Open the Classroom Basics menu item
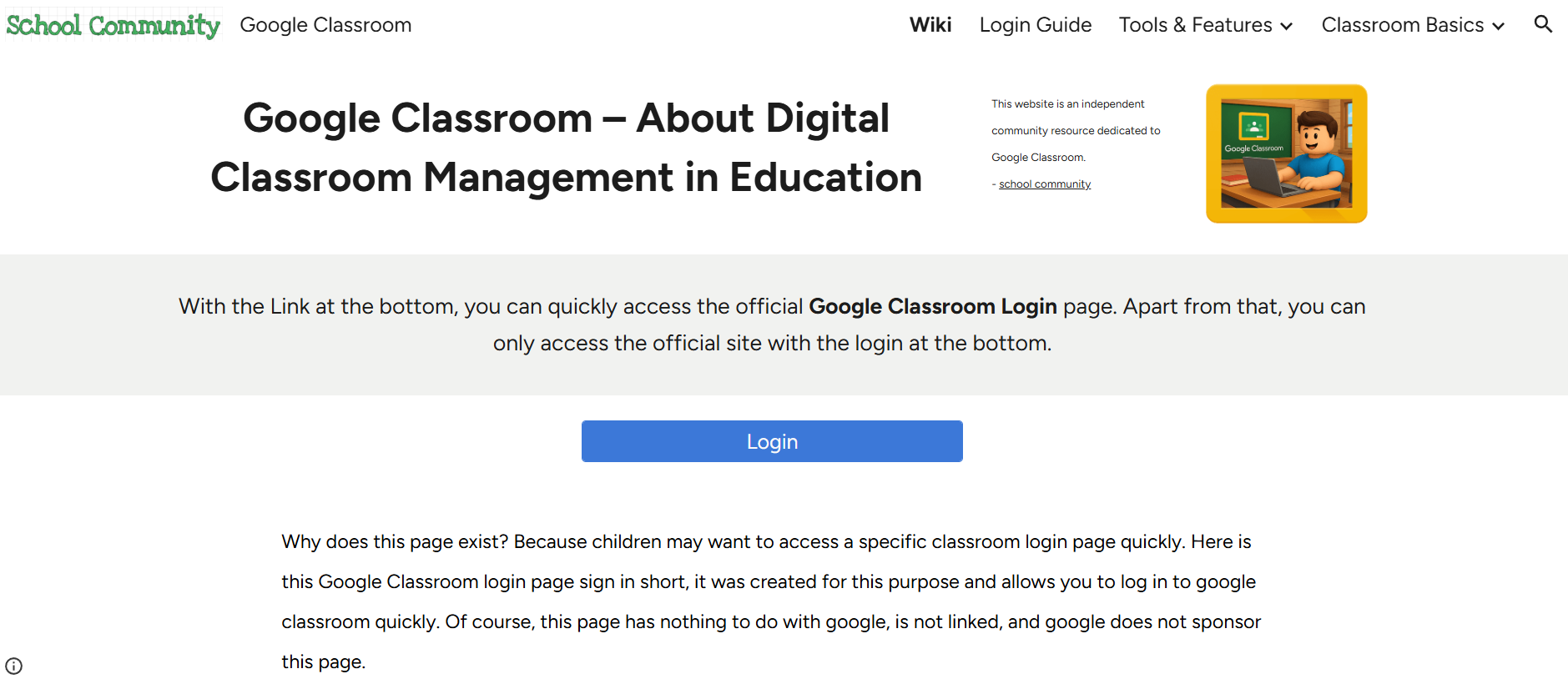The height and width of the screenshot is (684, 1568). click(1403, 25)
